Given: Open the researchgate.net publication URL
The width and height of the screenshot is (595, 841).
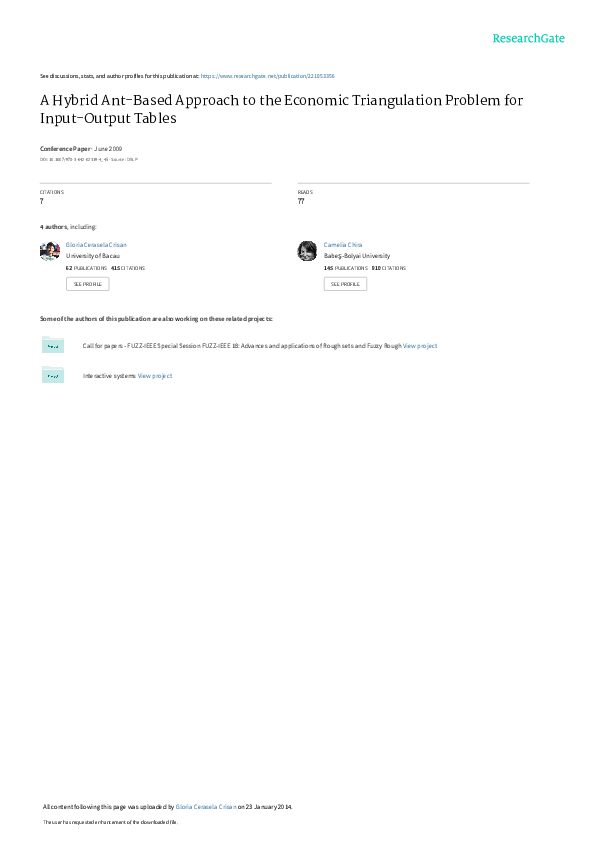Looking at the screenshot, I should click(x=267, y=76).
